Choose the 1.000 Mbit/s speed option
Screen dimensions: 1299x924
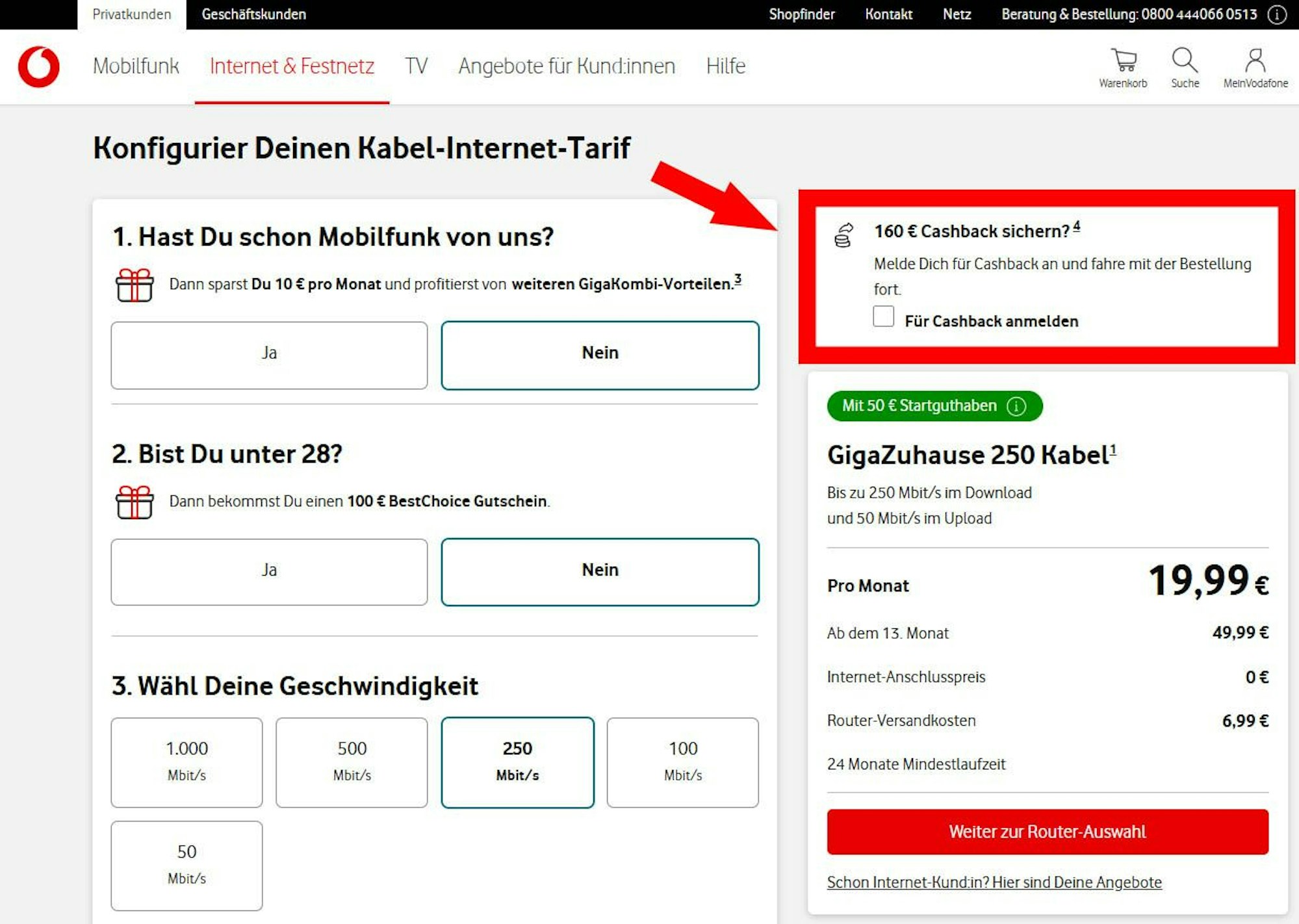(186, 762)
